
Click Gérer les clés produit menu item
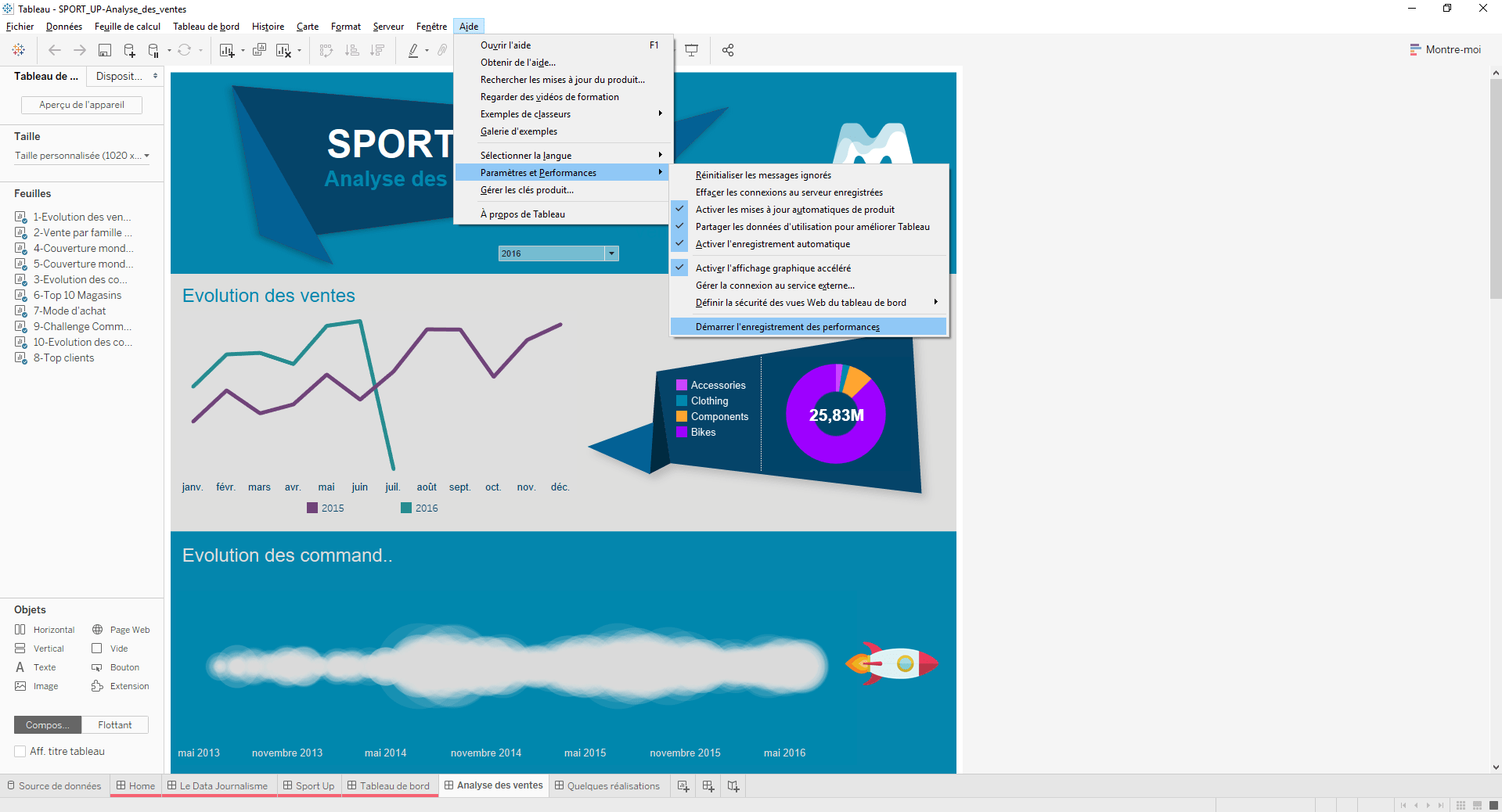pos(561,190)
